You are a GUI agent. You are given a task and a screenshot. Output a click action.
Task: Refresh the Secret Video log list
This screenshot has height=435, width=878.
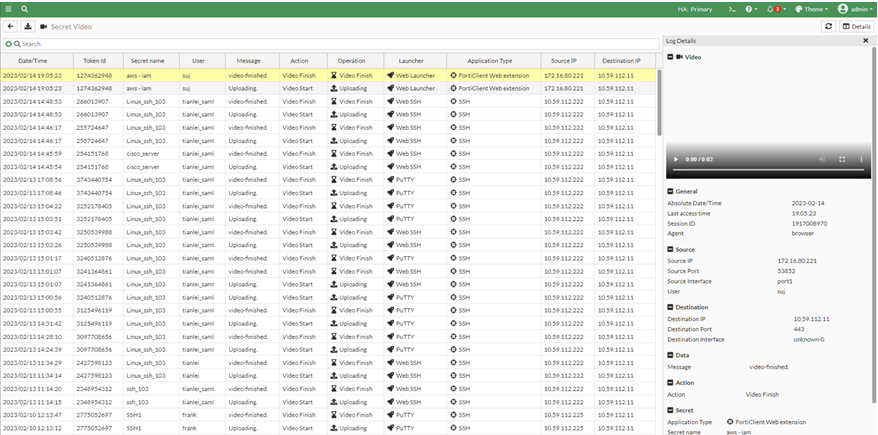click(x=829, y=26)
